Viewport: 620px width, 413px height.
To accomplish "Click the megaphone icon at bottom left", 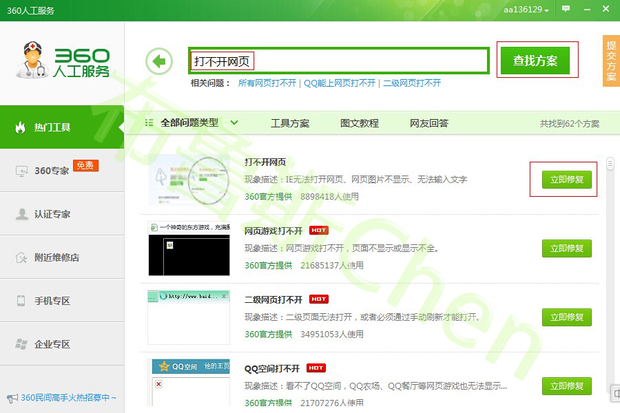I will [x=12, y=398].
